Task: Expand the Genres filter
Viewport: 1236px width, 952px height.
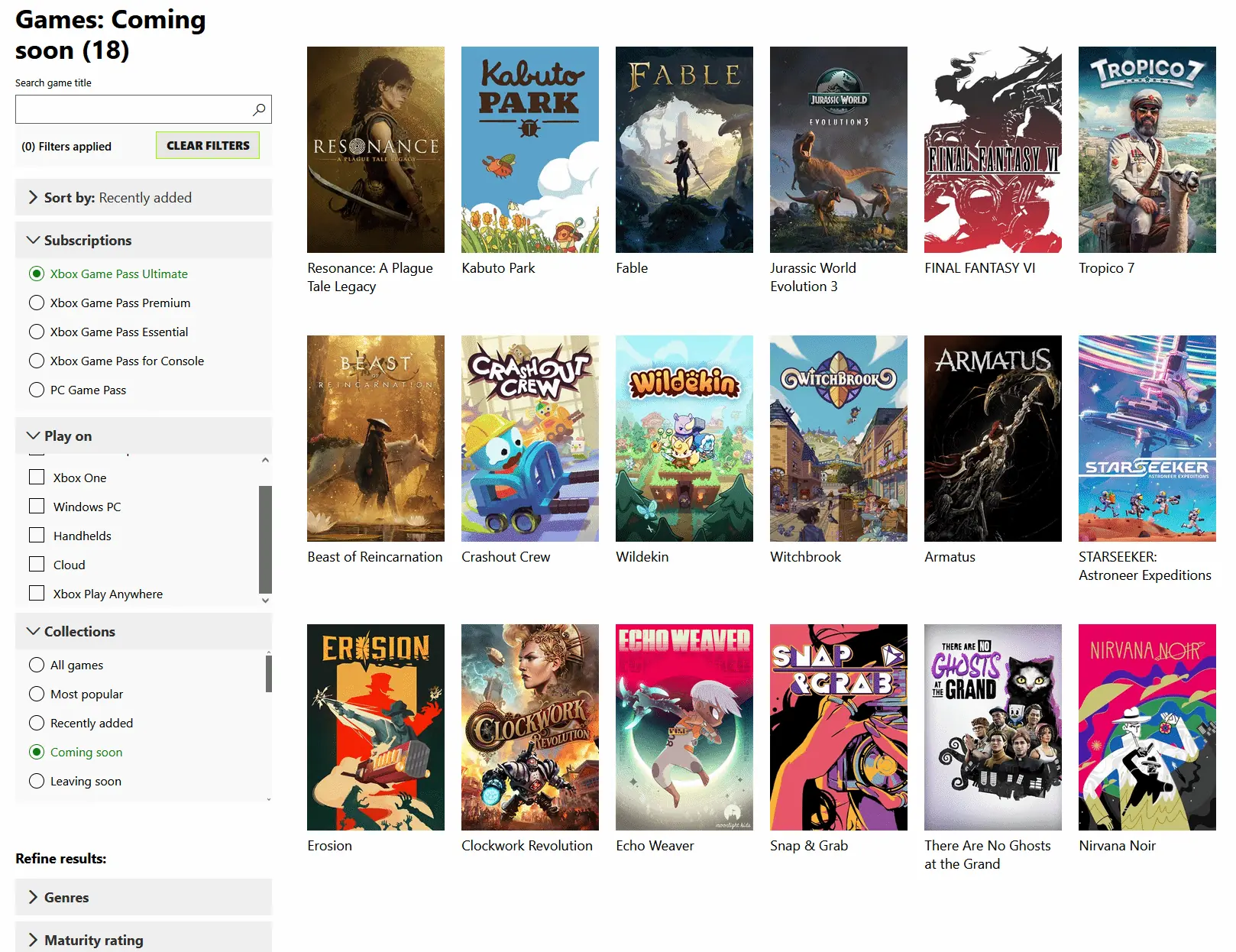Action: pos(144,897)
